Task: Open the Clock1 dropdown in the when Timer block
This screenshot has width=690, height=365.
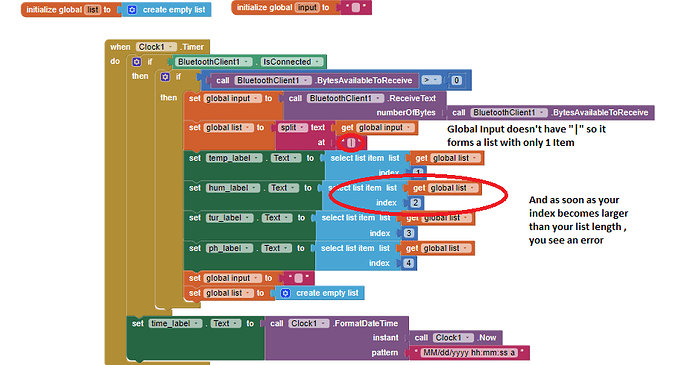Action: pyautogui.click(x=156, y=47)
